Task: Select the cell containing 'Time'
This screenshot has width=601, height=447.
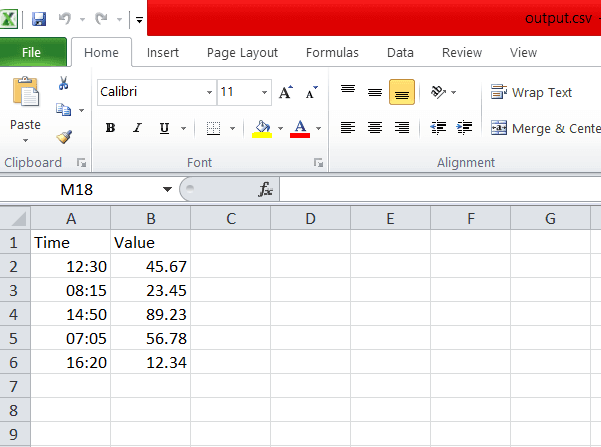Action: point(71,242)
